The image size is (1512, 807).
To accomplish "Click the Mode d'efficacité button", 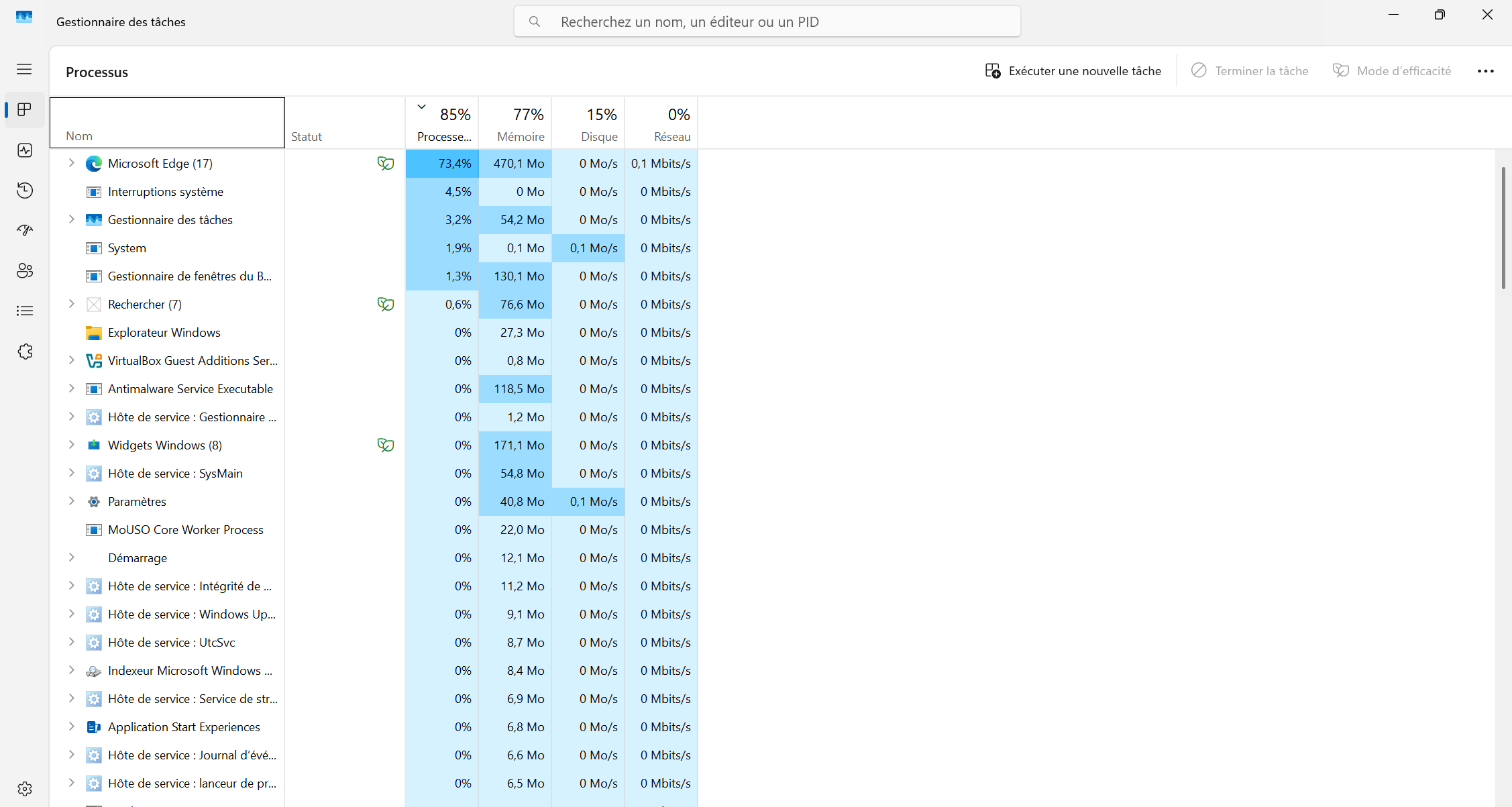I will [x=1392, y=70].
